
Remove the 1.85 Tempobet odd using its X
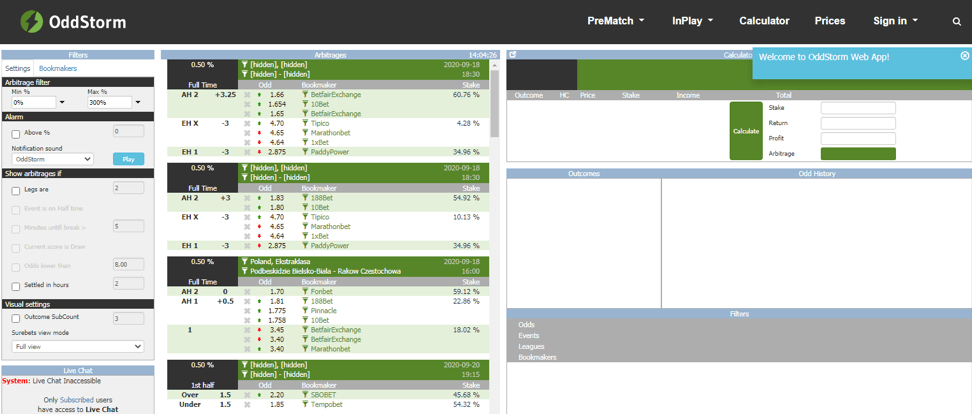click(x=247, y=405)
